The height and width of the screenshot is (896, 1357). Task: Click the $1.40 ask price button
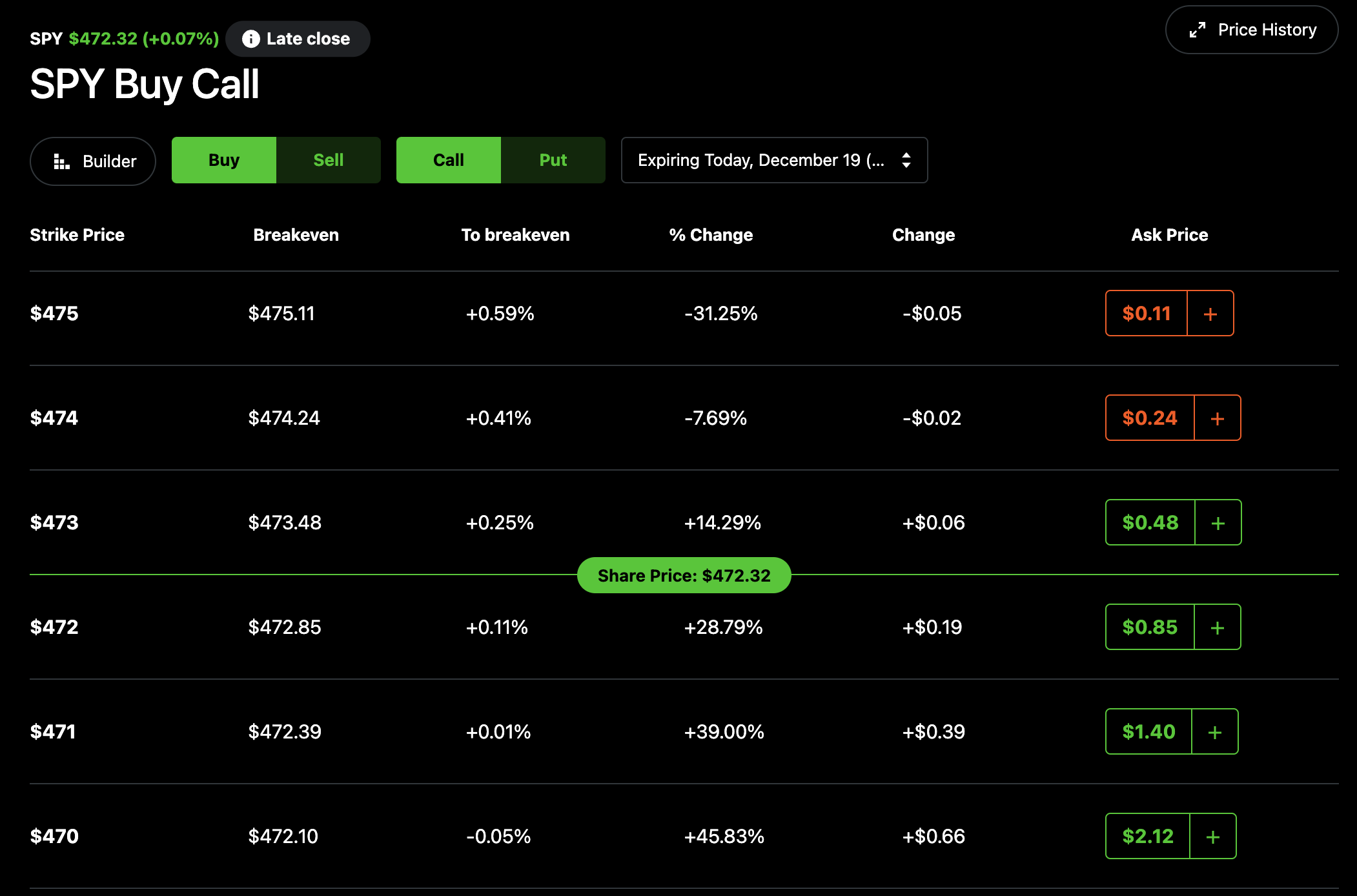pyautogui.click(x=1148, y=732)
